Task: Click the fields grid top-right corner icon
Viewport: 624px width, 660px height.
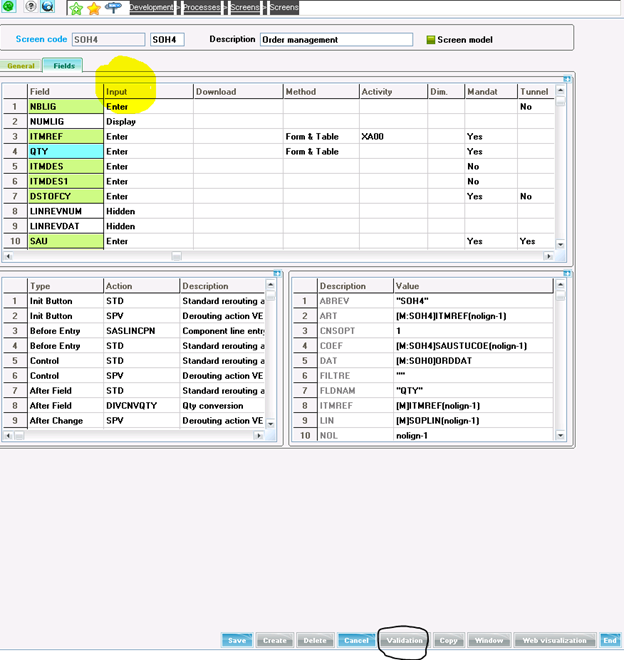Action: (570, 77)
